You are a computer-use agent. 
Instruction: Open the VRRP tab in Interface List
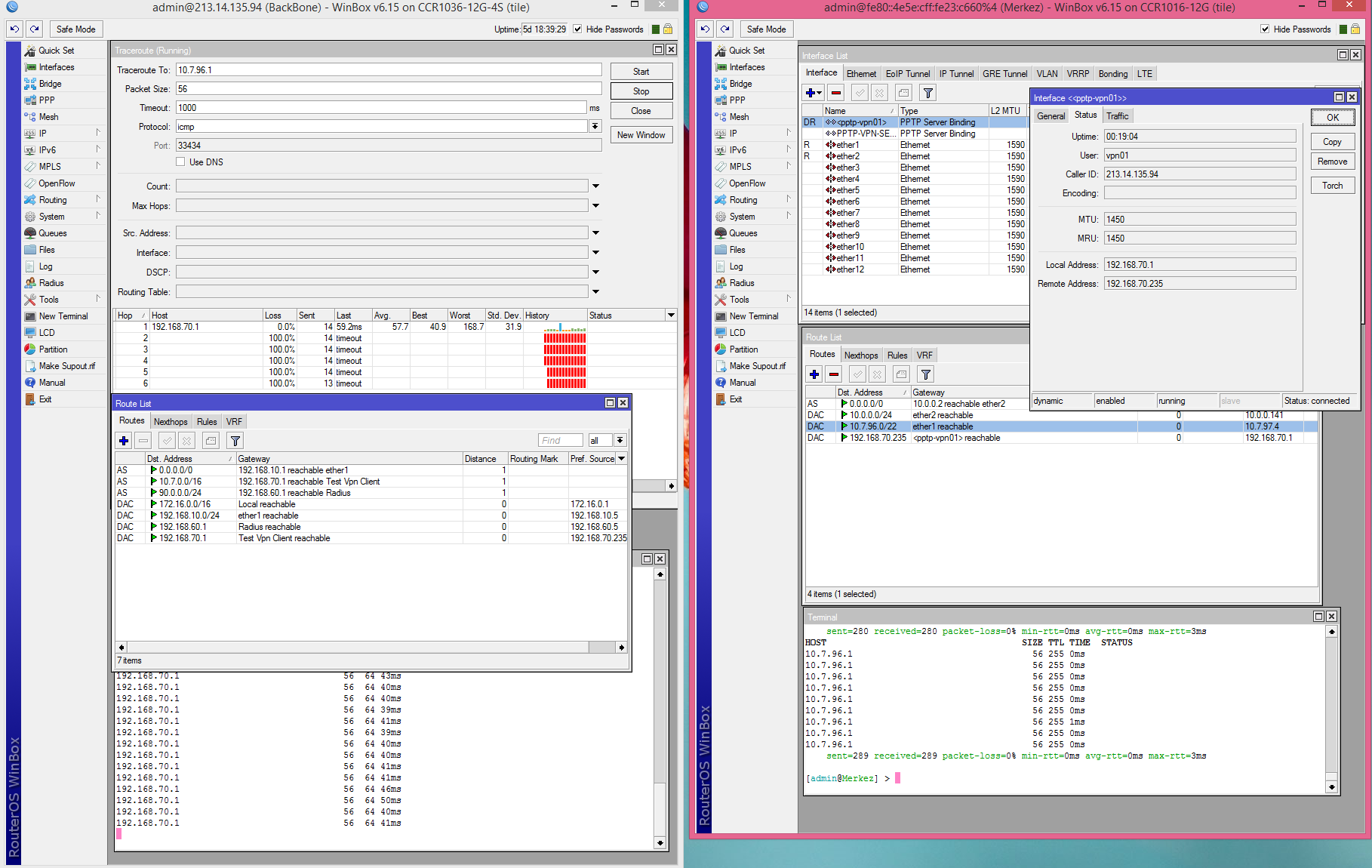click(1078, 73)
